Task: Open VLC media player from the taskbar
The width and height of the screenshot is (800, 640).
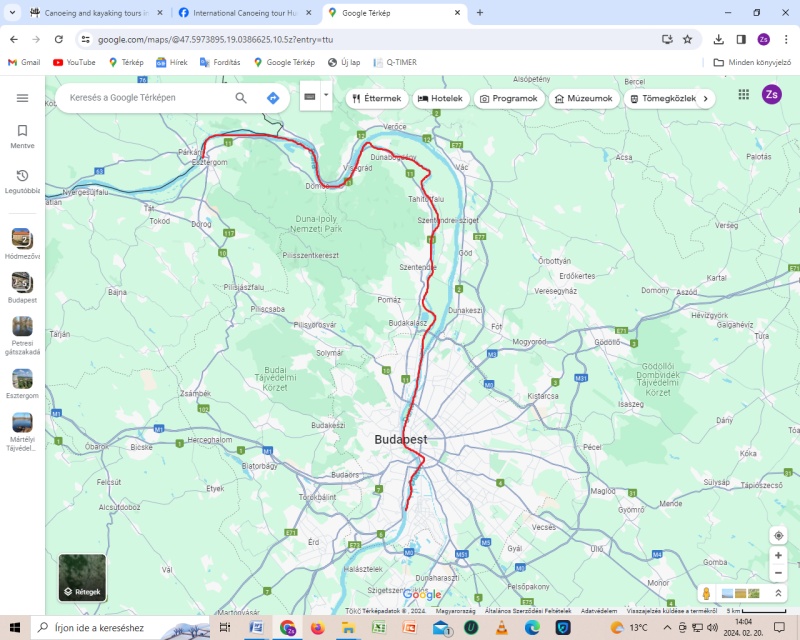Action: (x=502, y=627)
